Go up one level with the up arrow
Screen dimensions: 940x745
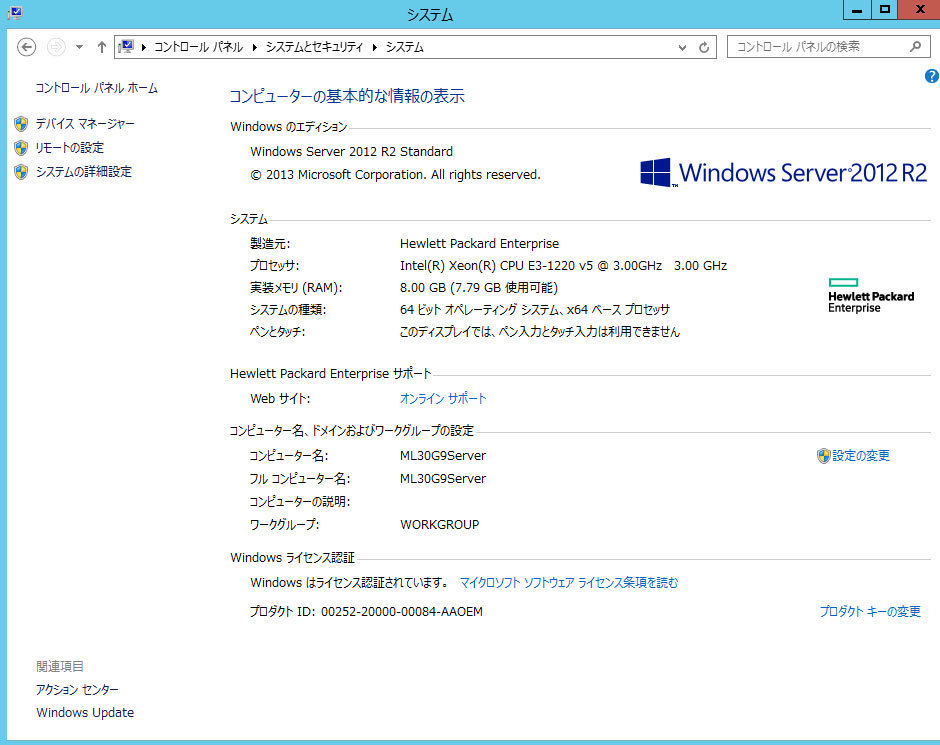point(101,47)
